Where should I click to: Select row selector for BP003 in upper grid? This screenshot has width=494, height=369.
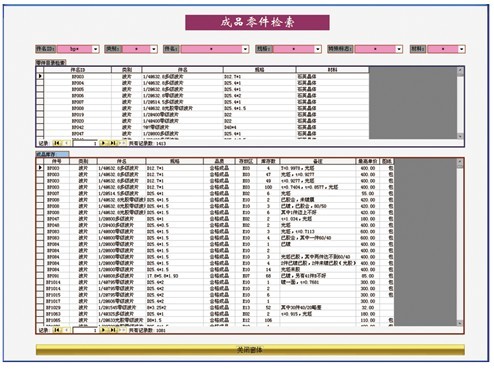pos(40,76)
